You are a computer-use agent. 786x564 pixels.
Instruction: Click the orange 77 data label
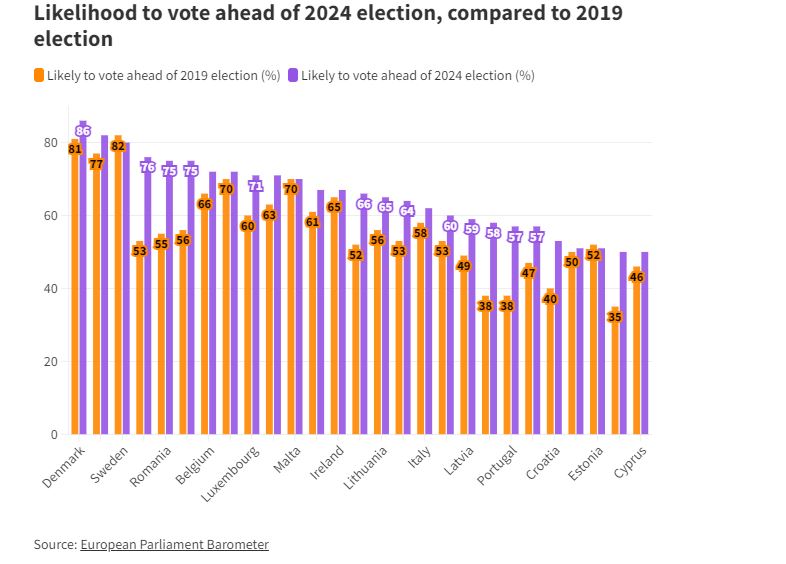[96, 164]
